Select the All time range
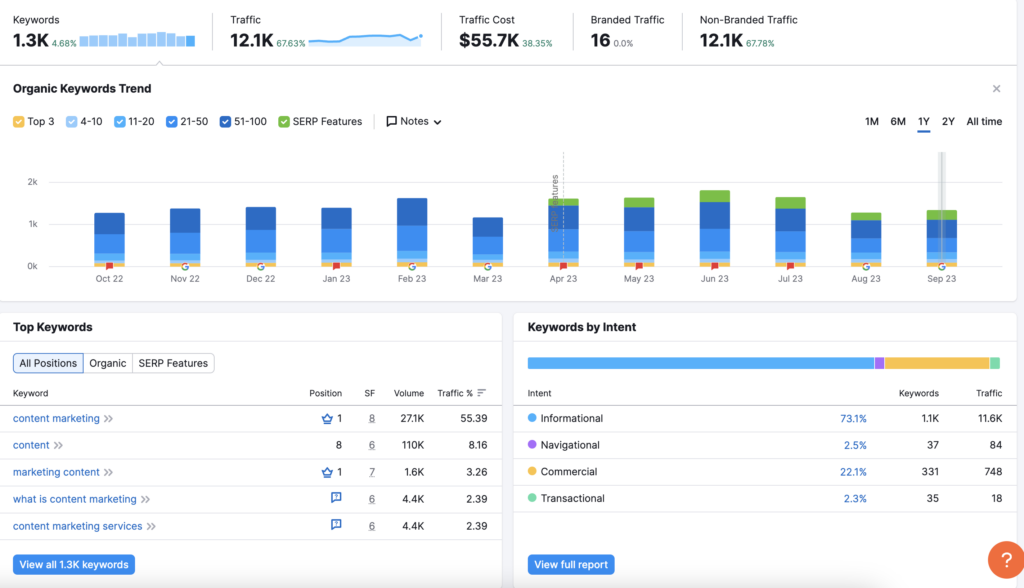 click(984, 122)
